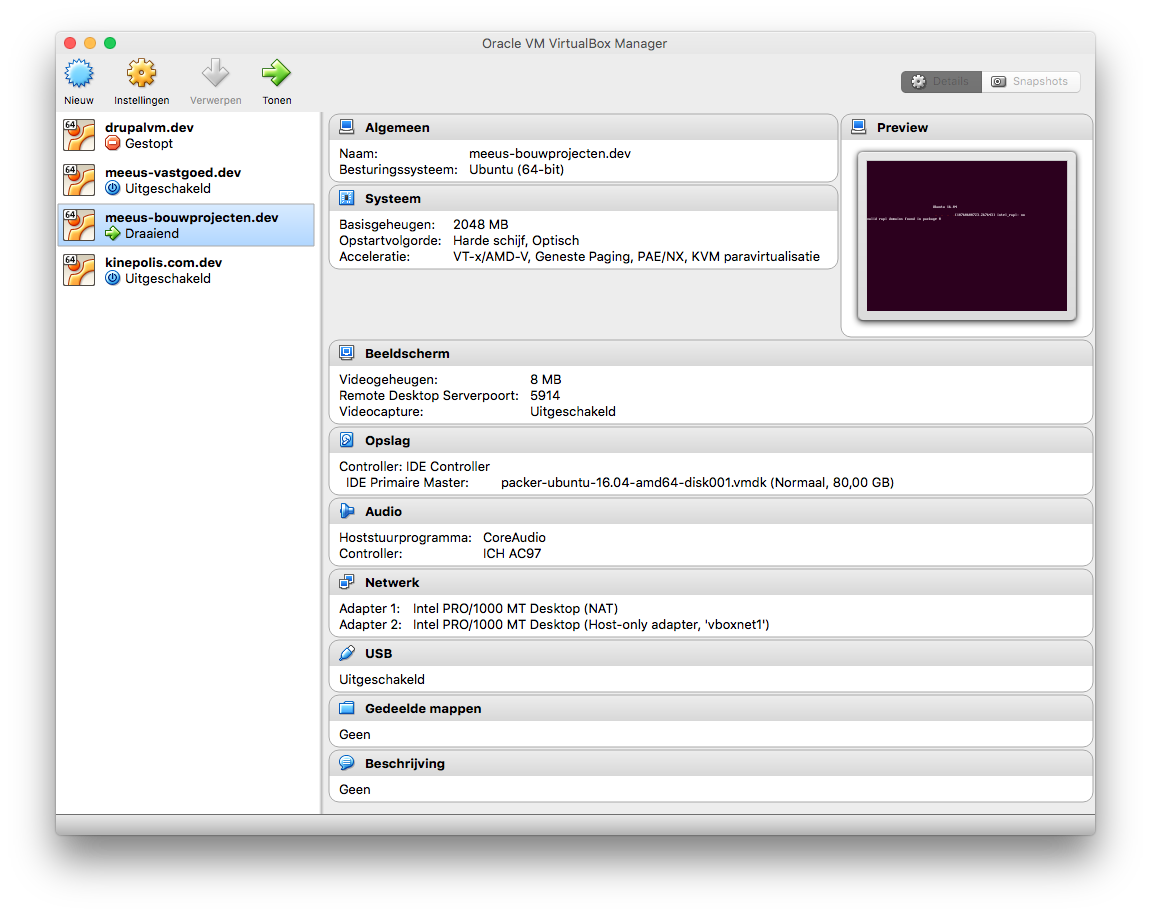Click the USB section icon
This screenshot has height=915, width=1151.
point(347,652)
